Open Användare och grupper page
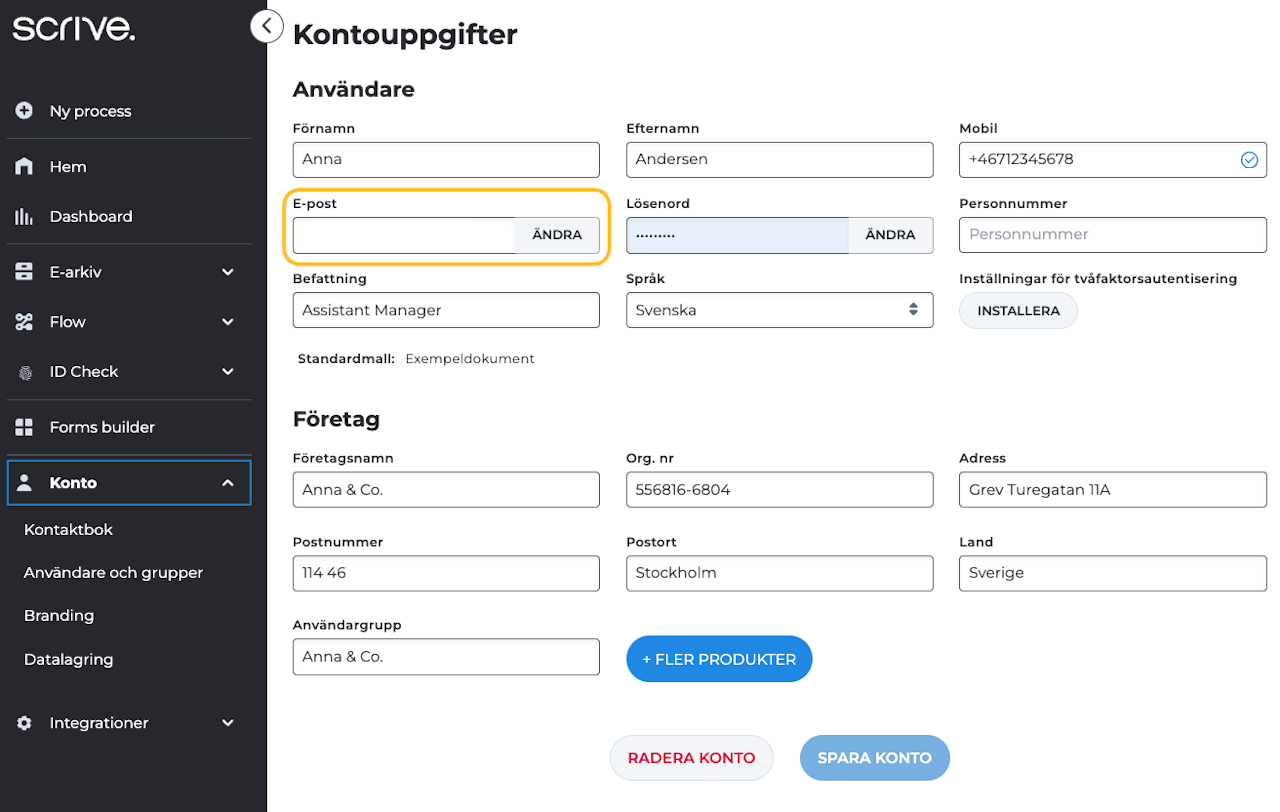This screenshot has height=812, width=1280. [x=113, y=573]
